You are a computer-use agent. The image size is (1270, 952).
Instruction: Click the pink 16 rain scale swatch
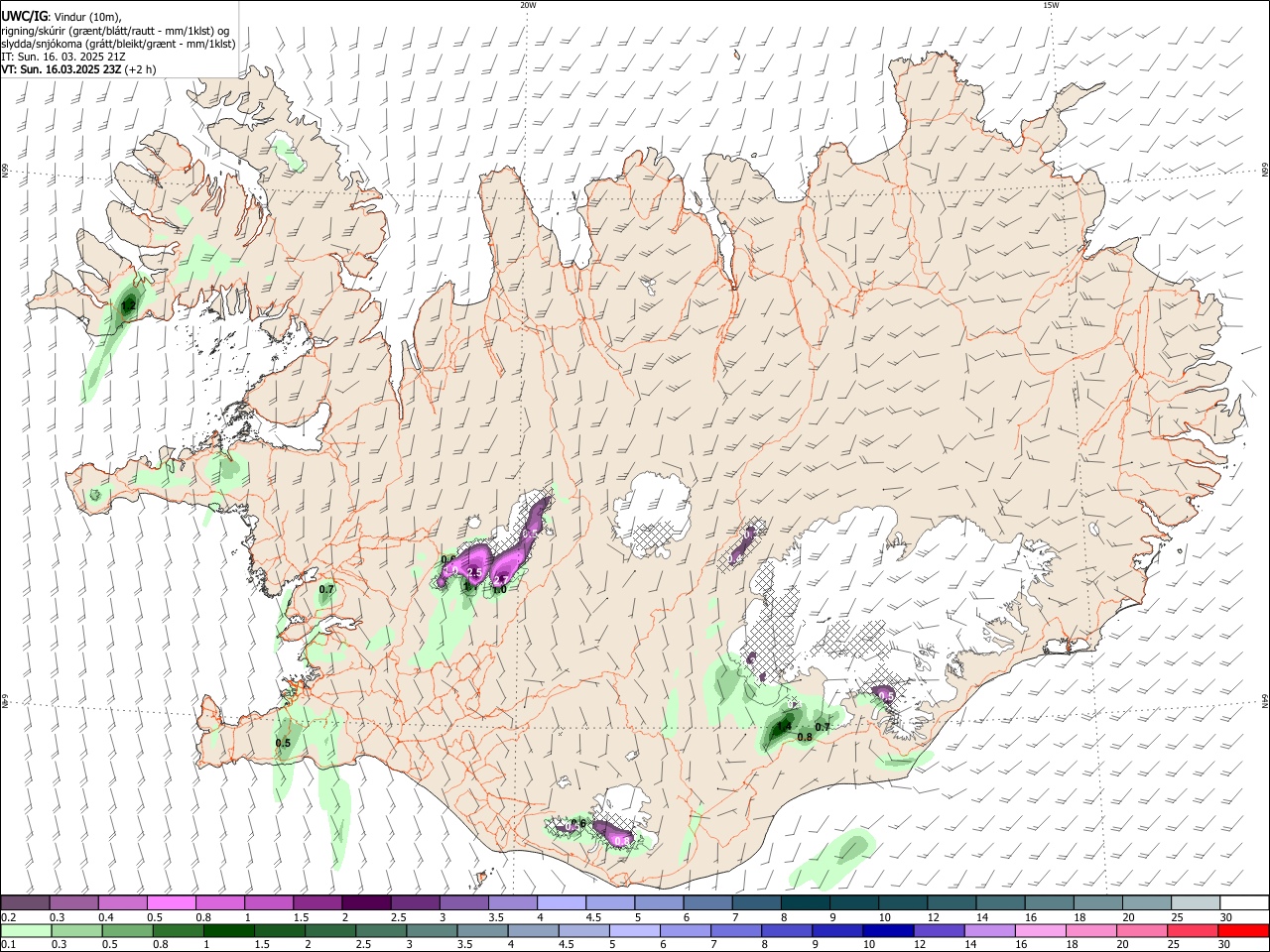point(1041,930)
